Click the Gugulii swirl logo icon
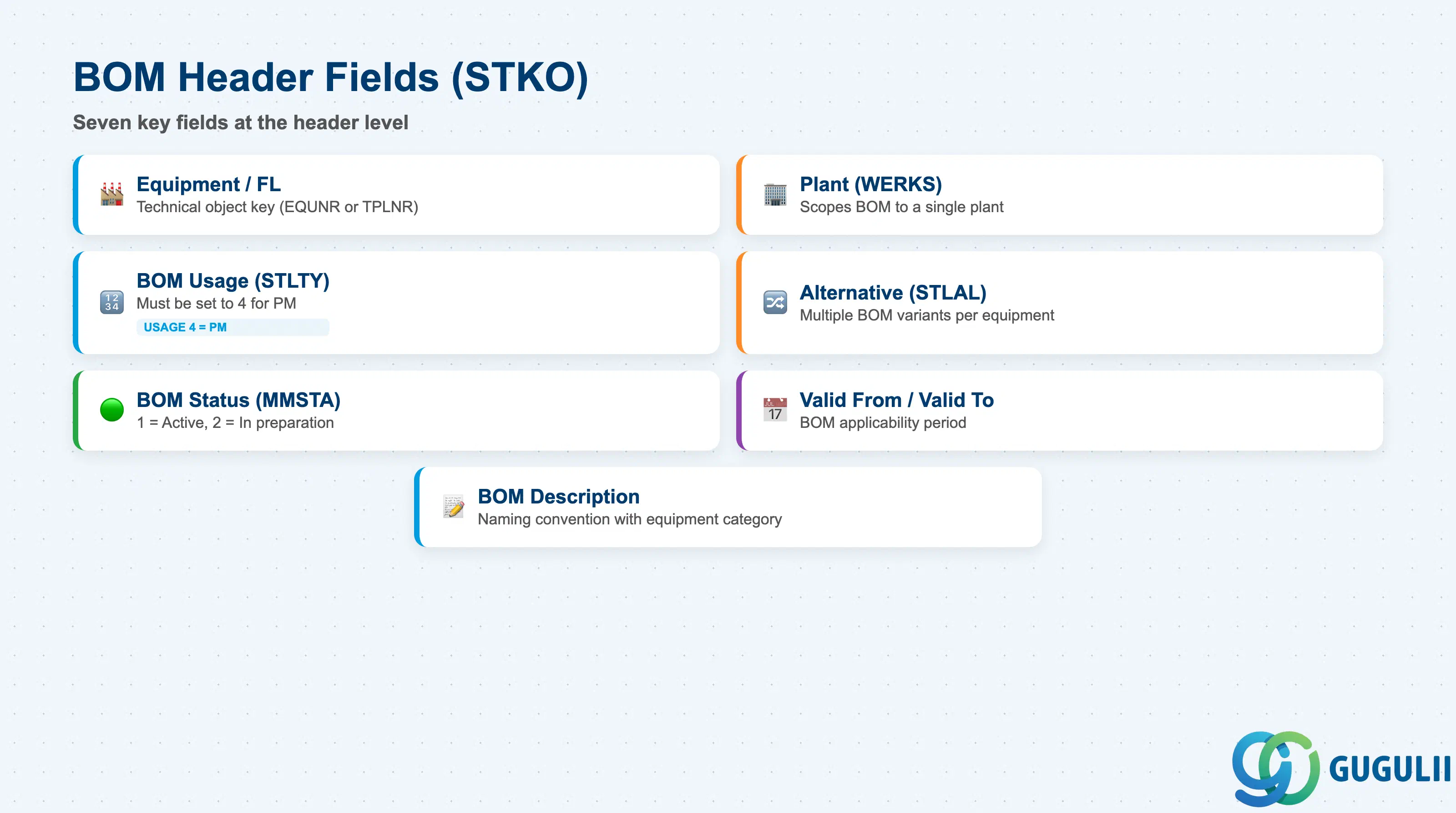 pos(1276,768)
